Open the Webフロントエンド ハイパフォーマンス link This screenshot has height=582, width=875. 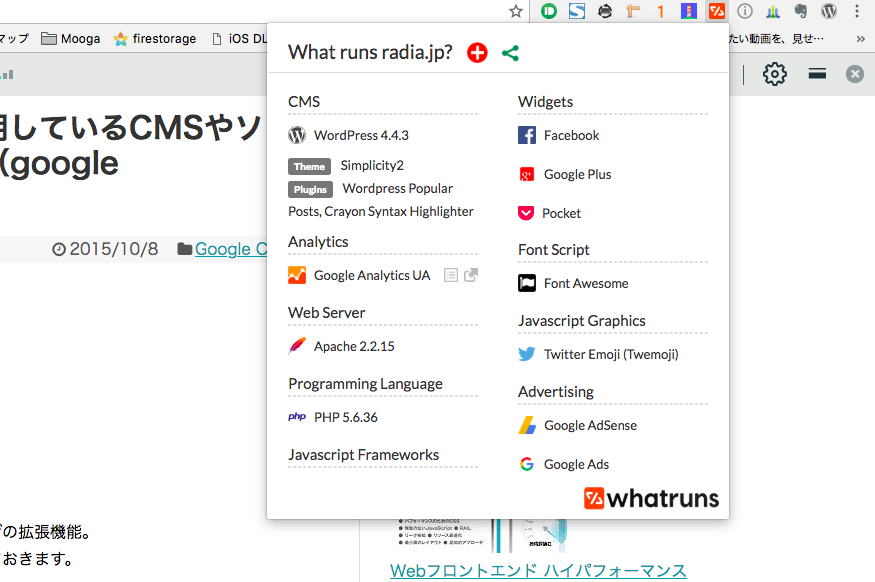click(538, 570)
